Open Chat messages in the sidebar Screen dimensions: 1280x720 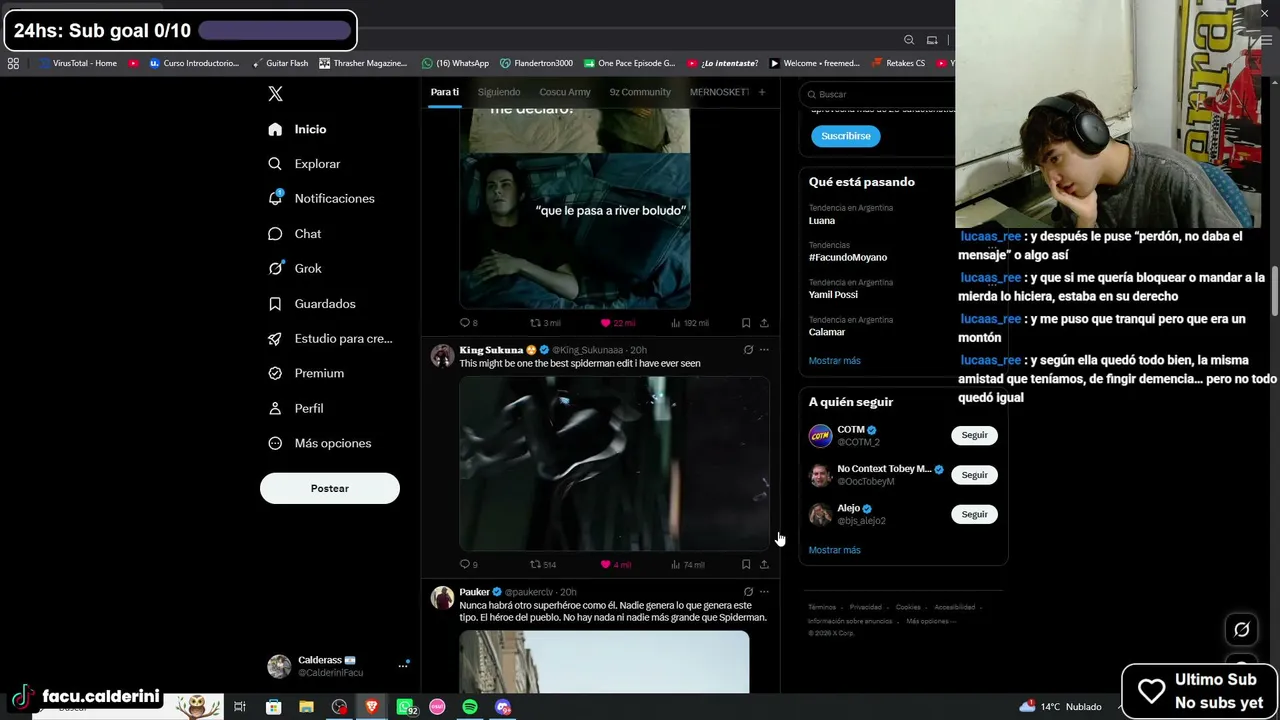coord(294,233)
